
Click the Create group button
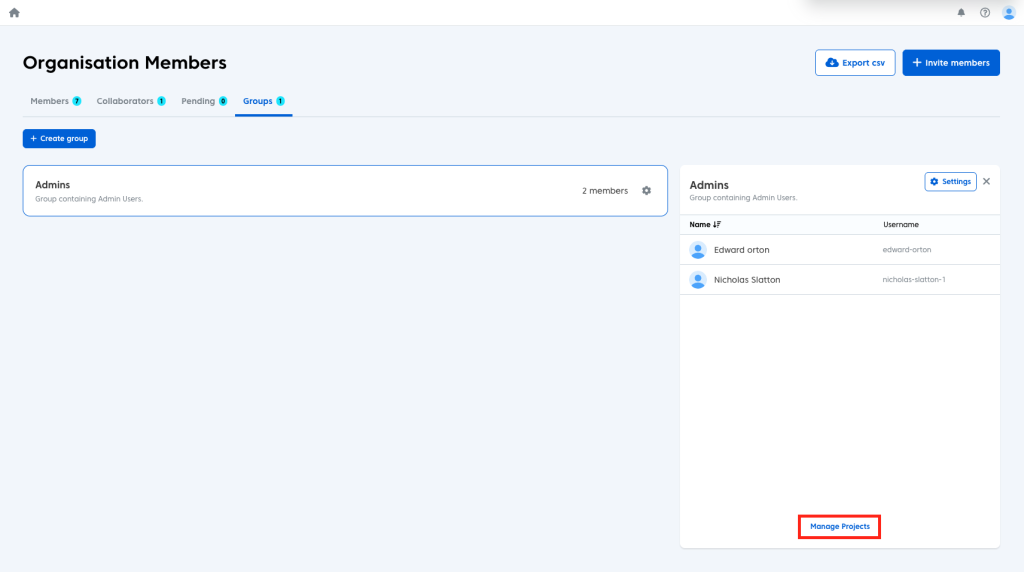pos(59,139)
